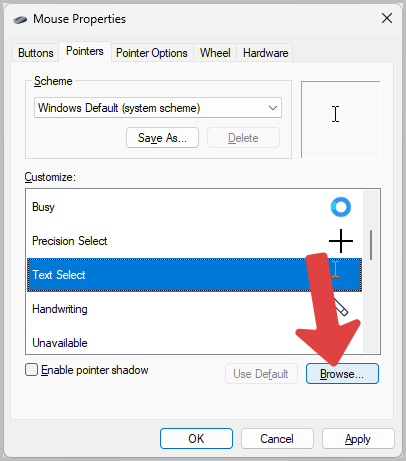This screenshot has height=461, width=406.
Task: Click the Customize list scrollbar thumb
Action: tap(371, 245)
